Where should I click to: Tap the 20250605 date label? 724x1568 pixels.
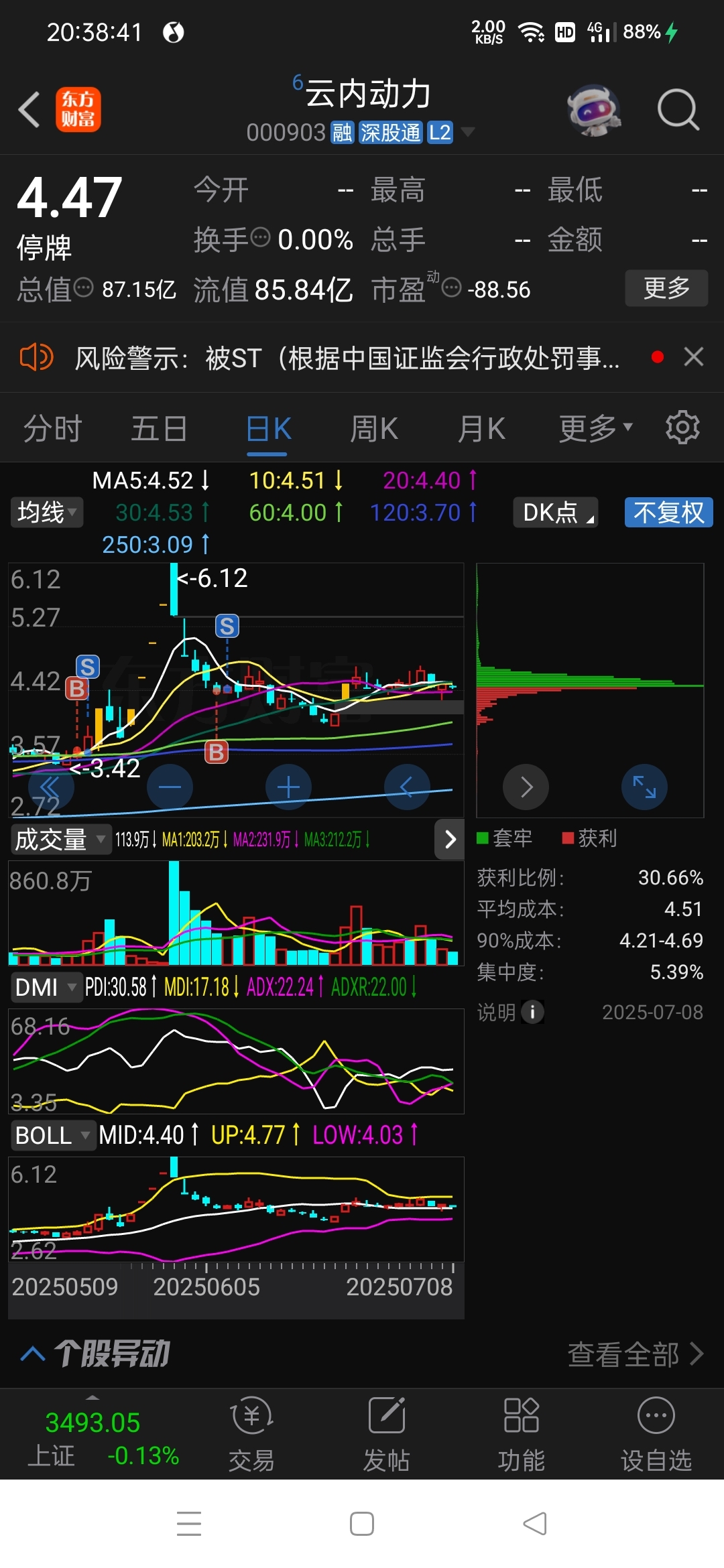206,1287
